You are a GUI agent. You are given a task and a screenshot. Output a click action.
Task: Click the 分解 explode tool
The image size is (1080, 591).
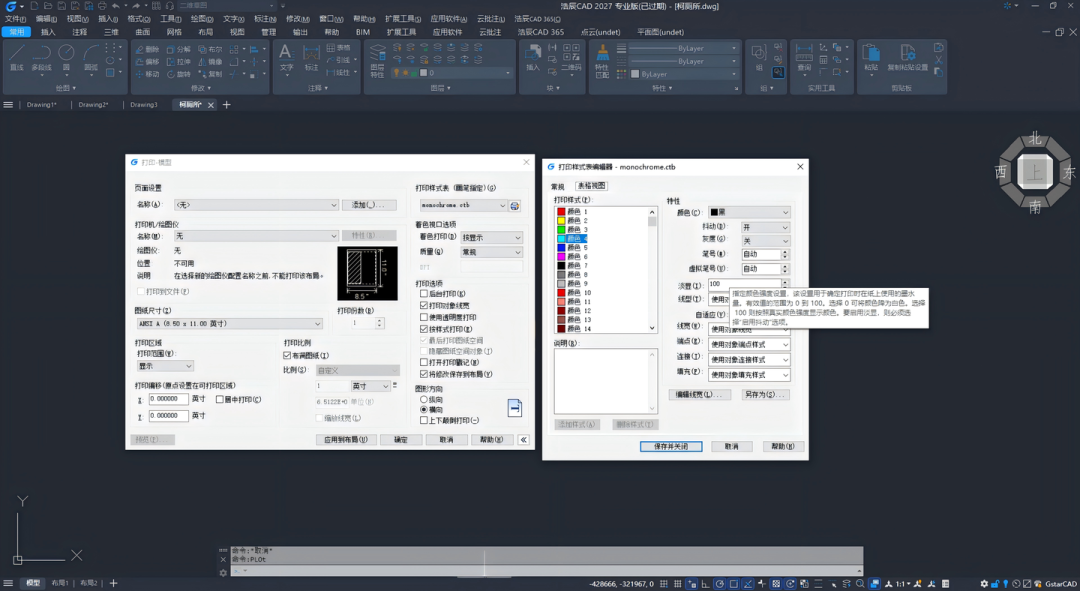tap(179, 50)
